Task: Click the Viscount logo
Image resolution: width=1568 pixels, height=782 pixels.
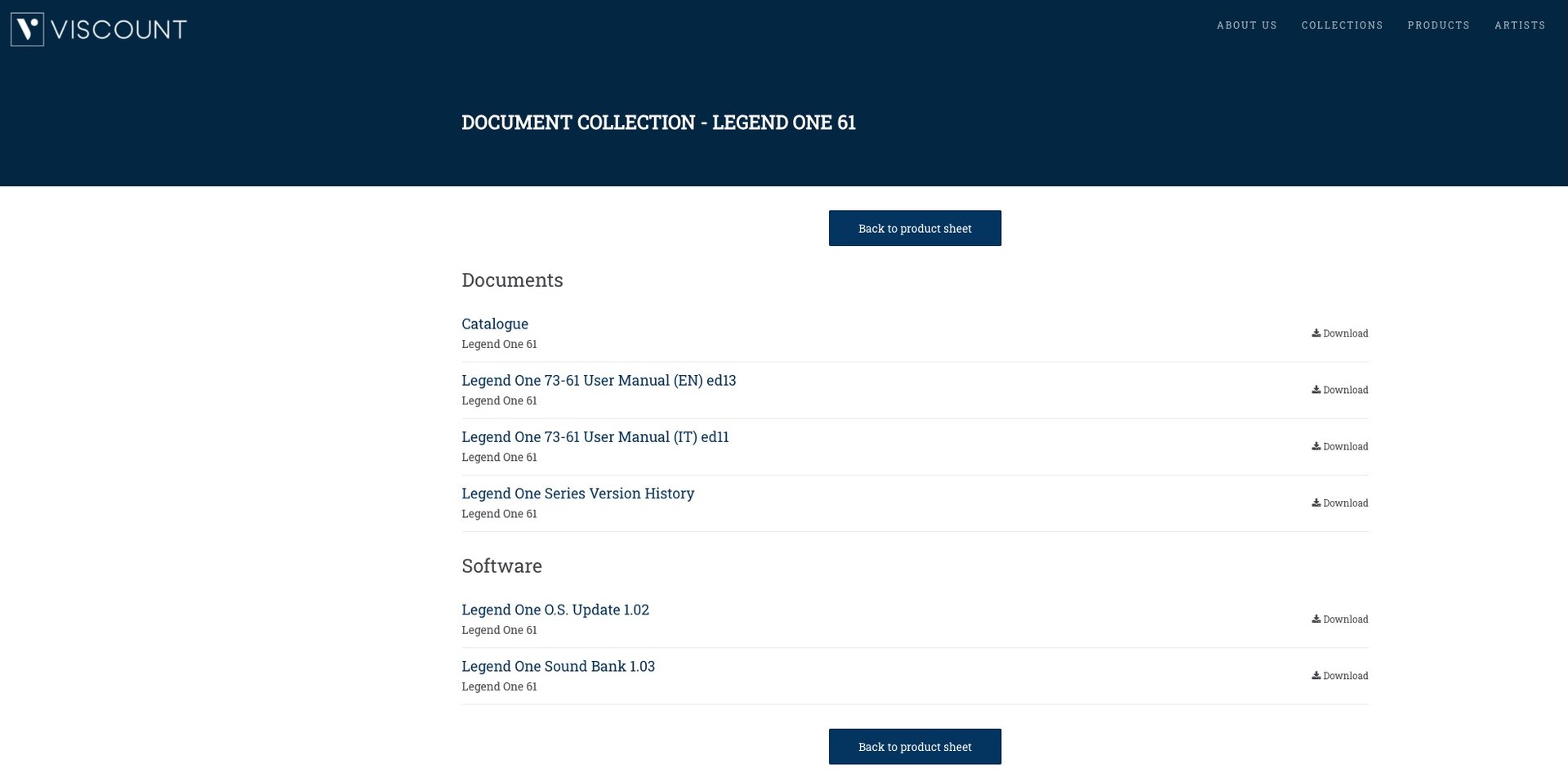Action: point(99,29)
